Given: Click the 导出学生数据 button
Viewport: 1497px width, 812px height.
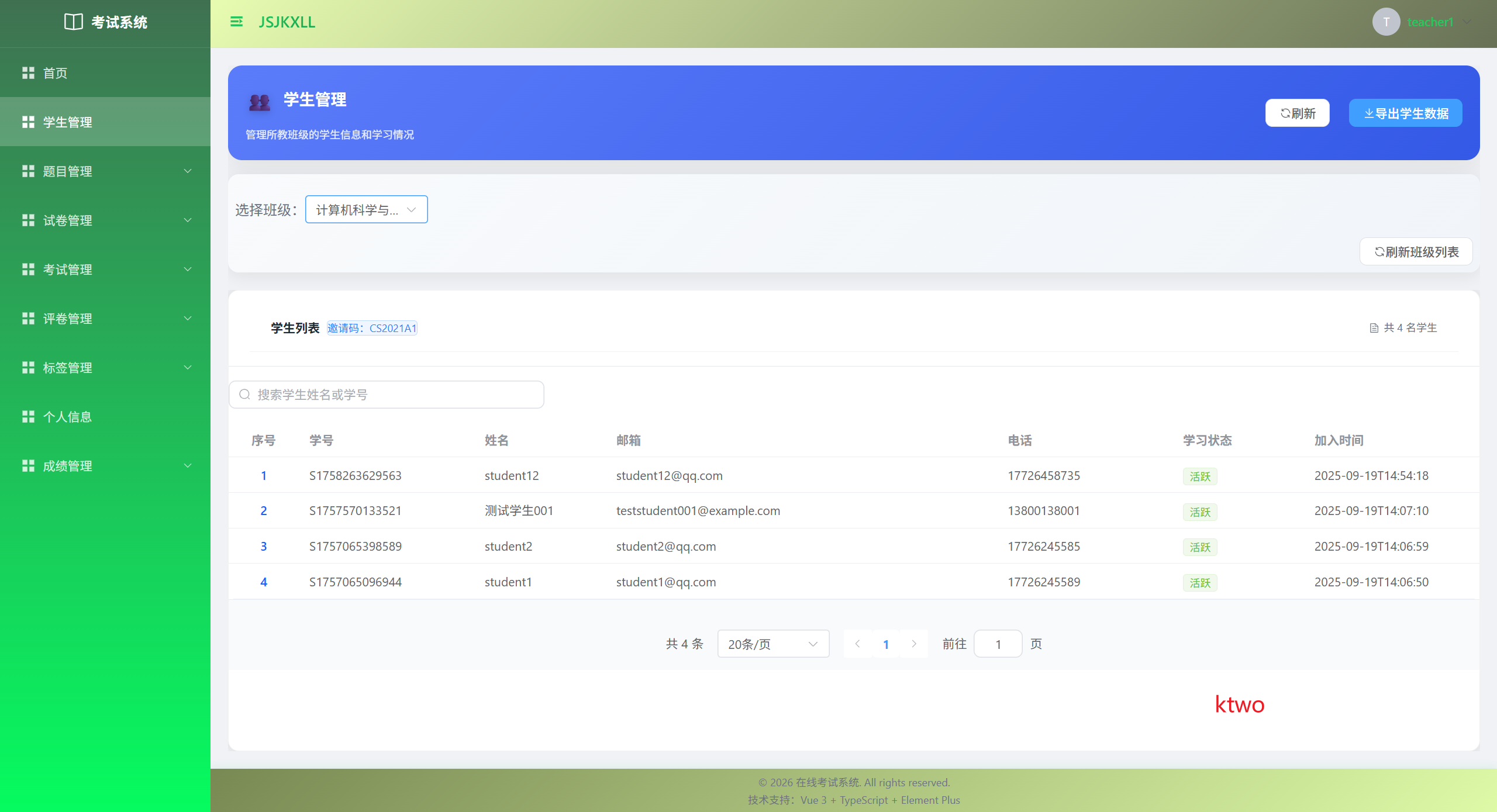Looking at the screenshot, I should click(x=1405, y=113).
